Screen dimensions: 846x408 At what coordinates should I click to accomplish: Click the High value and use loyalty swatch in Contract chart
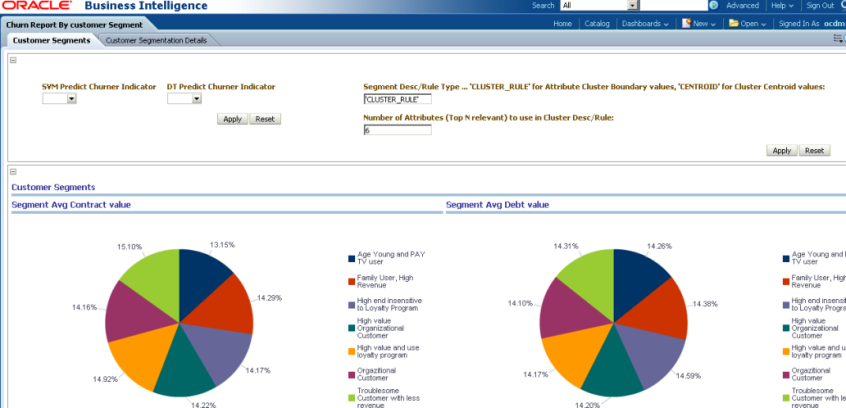pyautogui.click(x=351, y=351)
